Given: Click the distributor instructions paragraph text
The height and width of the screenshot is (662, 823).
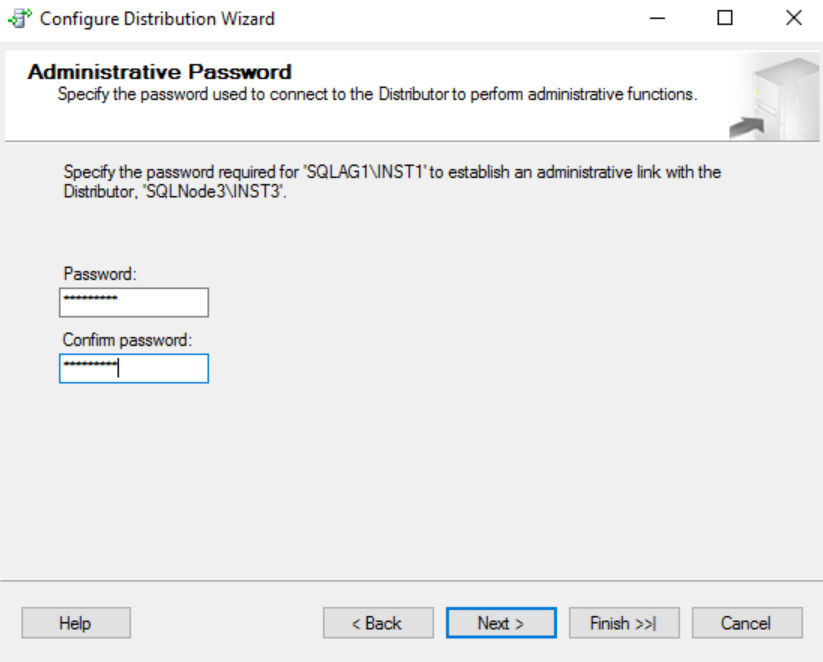Looking at the screenshot, I should point(390,181).
